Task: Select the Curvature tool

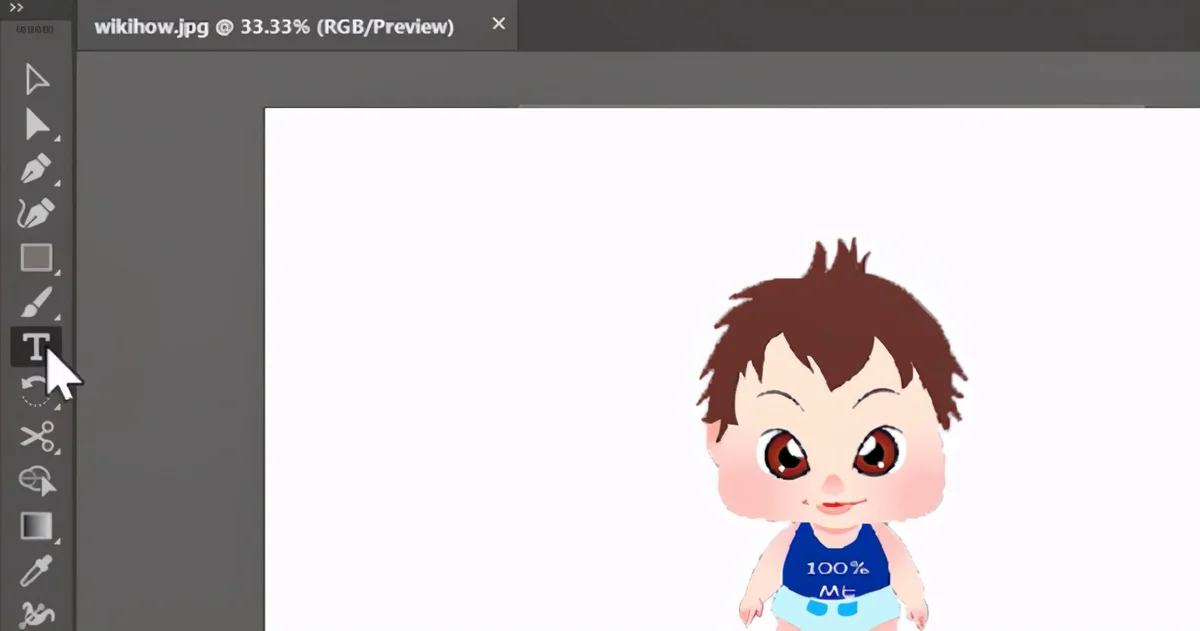Action: coord(37,213)
